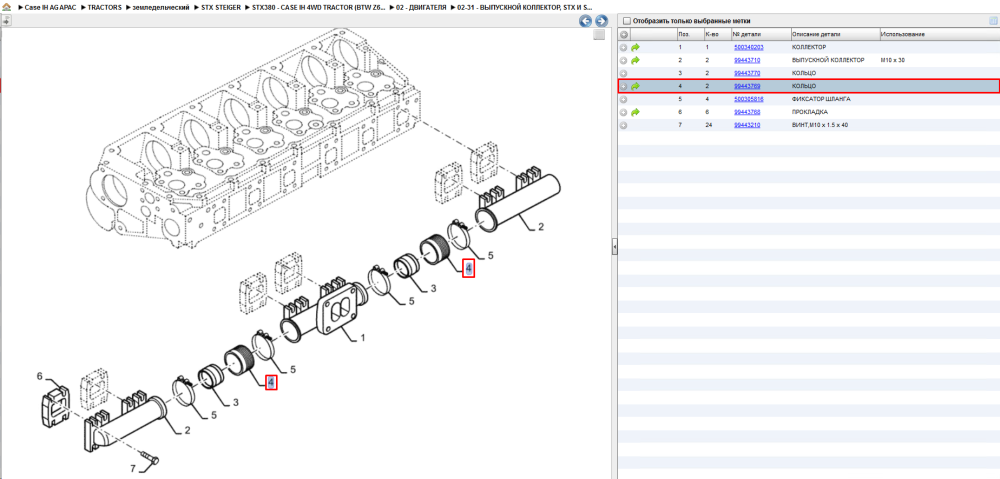Open part number link 500340203
Image resolution: width=1000 pixels, height=479 pixels.
point(748,47)
